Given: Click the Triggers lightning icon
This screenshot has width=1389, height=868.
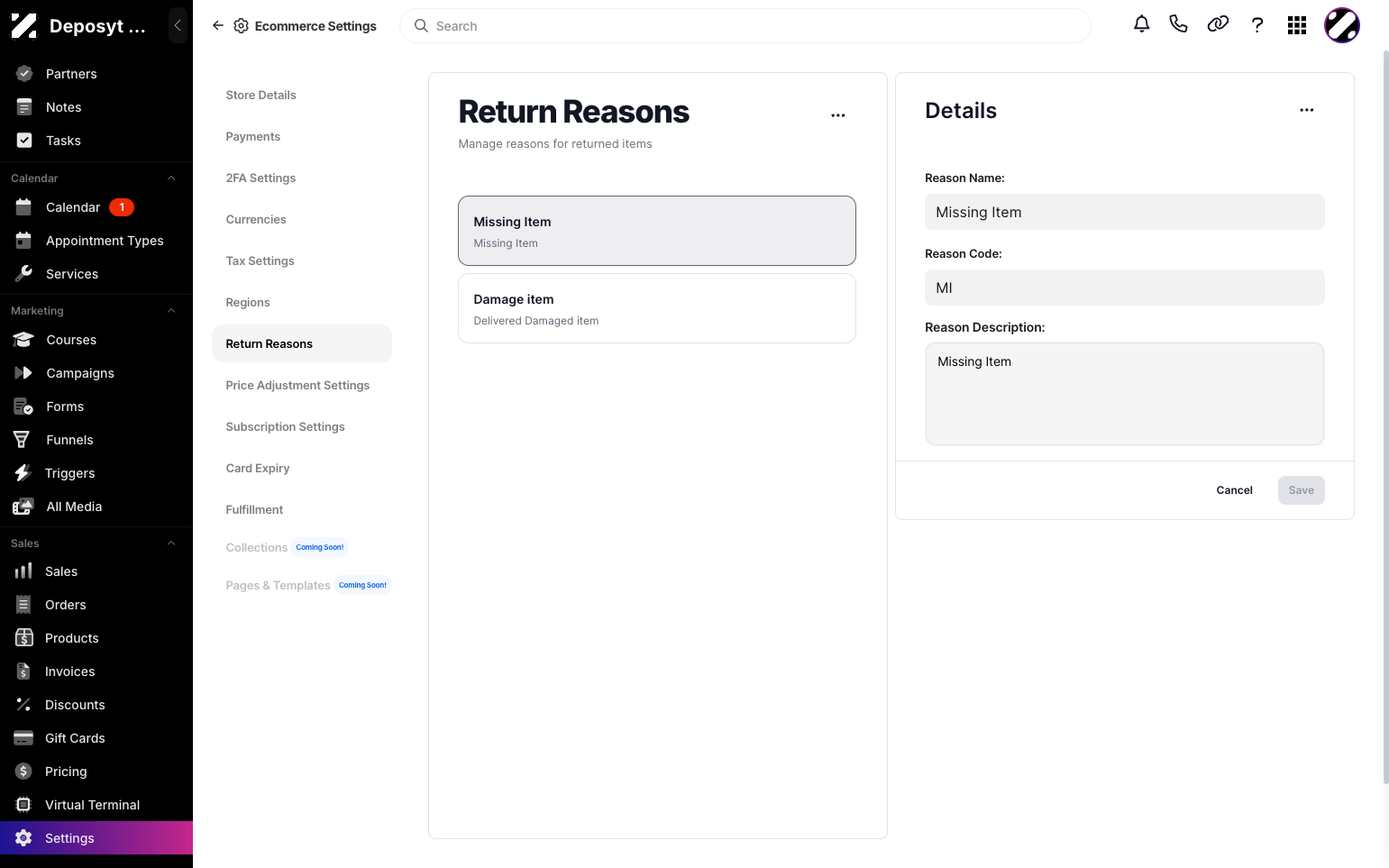Looking at the screenshot, I should [x=23, y=473].
